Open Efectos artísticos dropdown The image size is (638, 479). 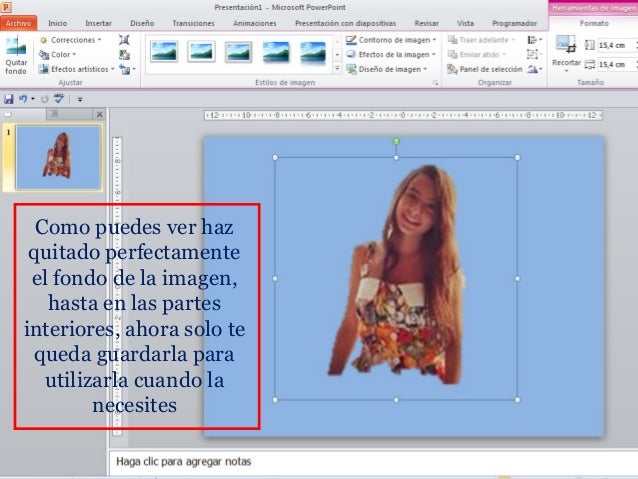point(77,69)
